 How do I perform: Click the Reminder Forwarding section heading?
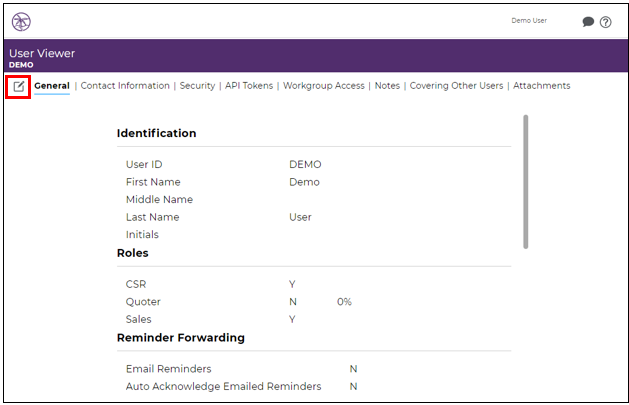(x=181, y=338)
